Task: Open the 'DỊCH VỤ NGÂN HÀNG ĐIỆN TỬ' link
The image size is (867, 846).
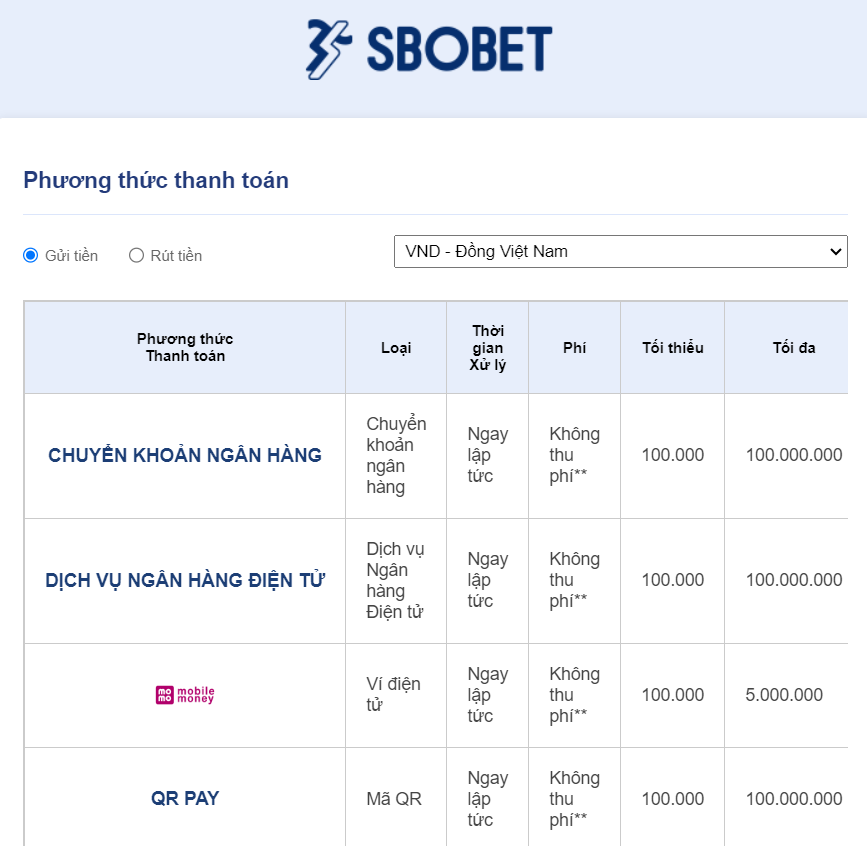Action: [x=184, y=580]
